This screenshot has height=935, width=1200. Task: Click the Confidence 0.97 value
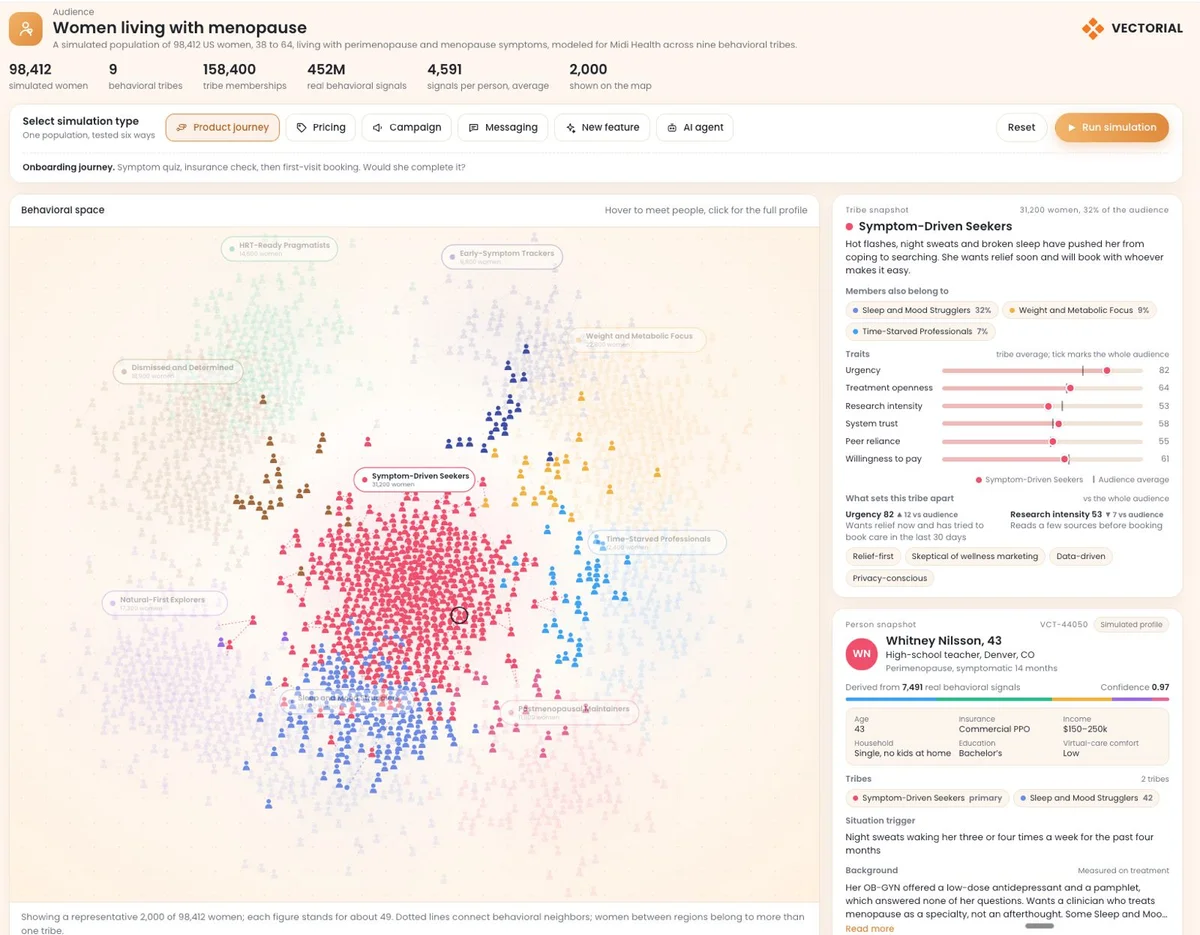[1135, 687]
